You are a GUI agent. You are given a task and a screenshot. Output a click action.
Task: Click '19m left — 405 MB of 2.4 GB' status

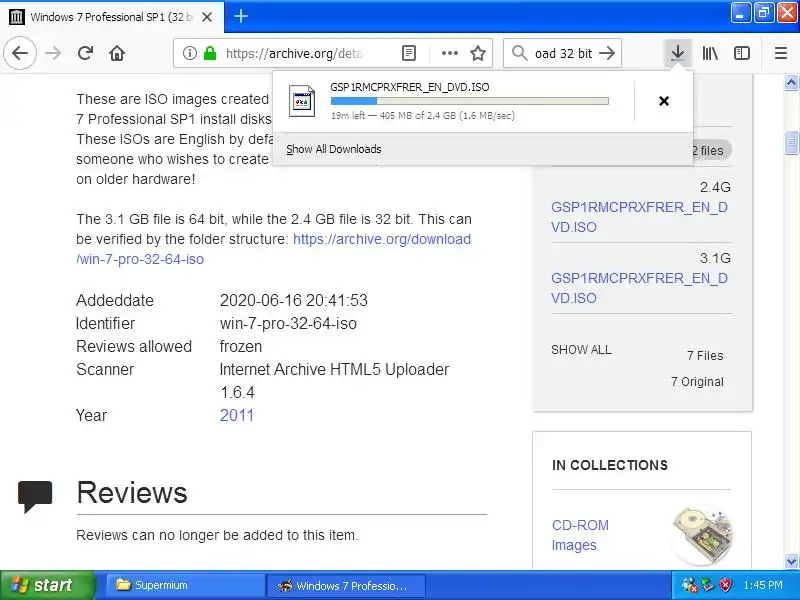422,116
